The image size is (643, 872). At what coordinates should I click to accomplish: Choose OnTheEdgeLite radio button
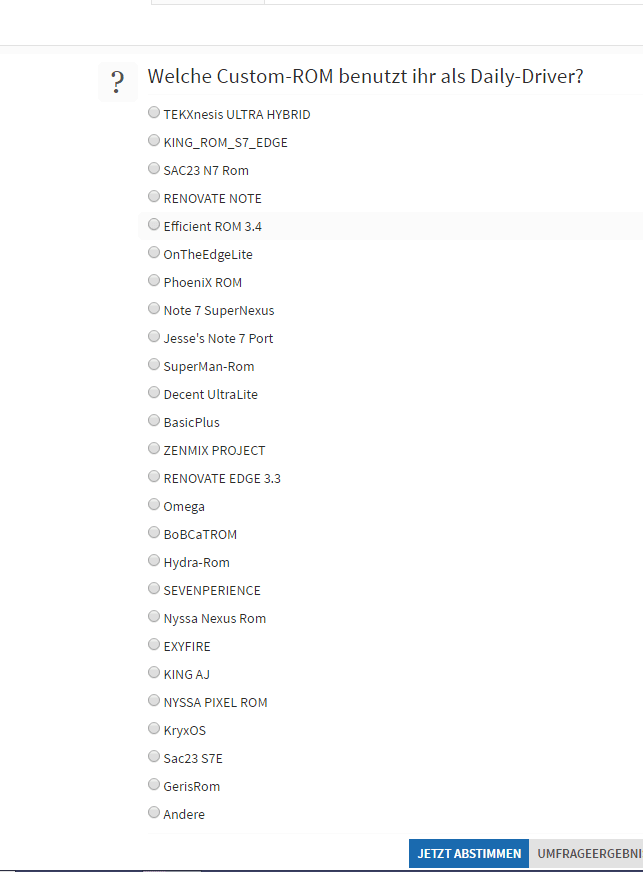[154, 252]
